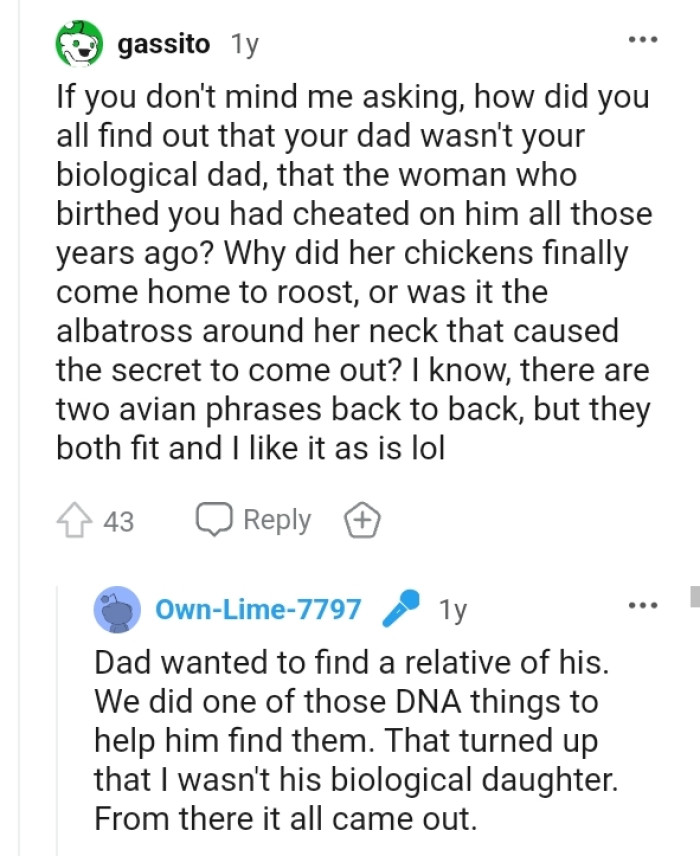Click the 1y timestamp beside Own-Lime-7797

click(453, 609)
